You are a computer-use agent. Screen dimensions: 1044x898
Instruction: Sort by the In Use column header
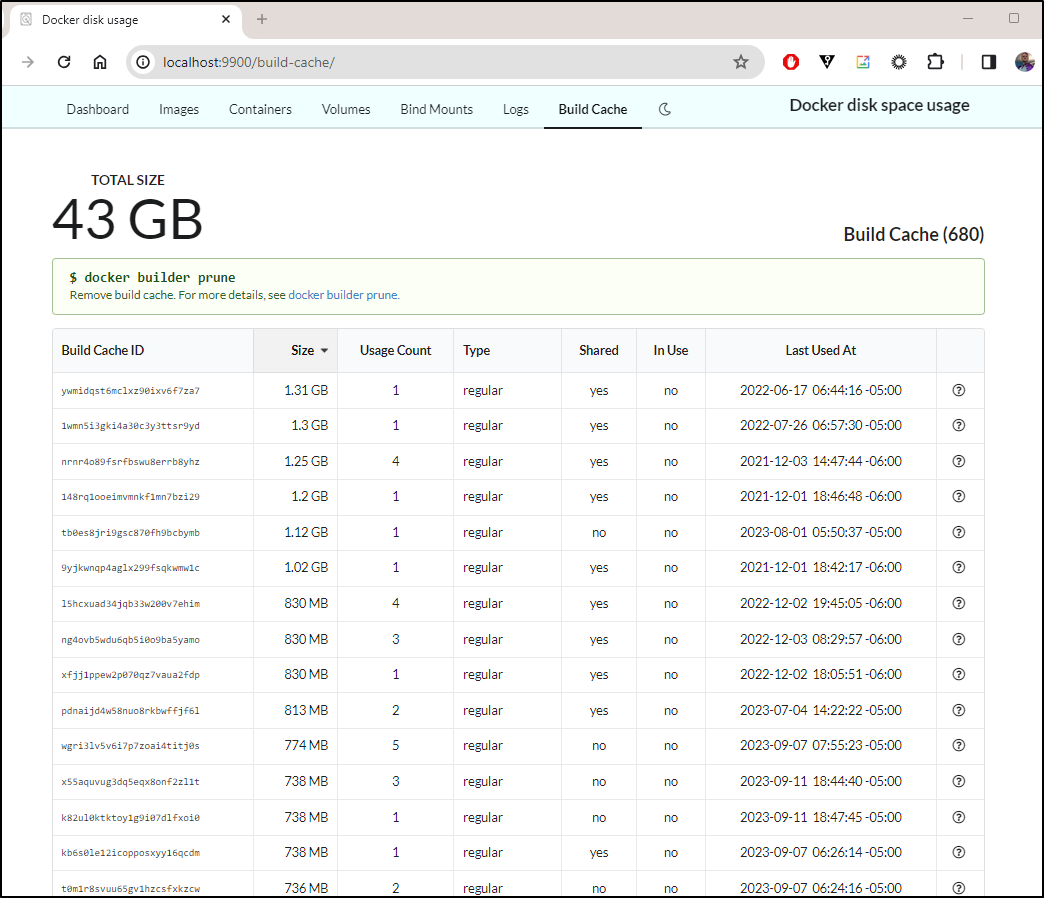[x=670, y=350]
